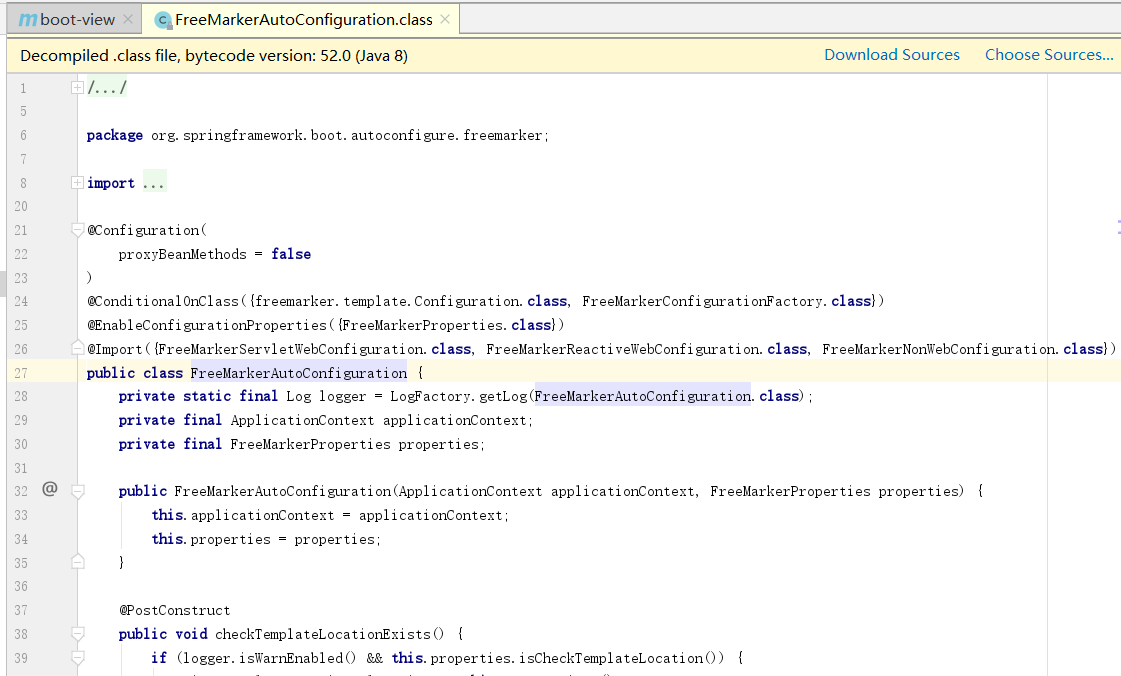This screenshot has width=1121, height=676.
Task: Close the FreeMarkerAutoConfiguration.class tab
Action: click(445, 20)
